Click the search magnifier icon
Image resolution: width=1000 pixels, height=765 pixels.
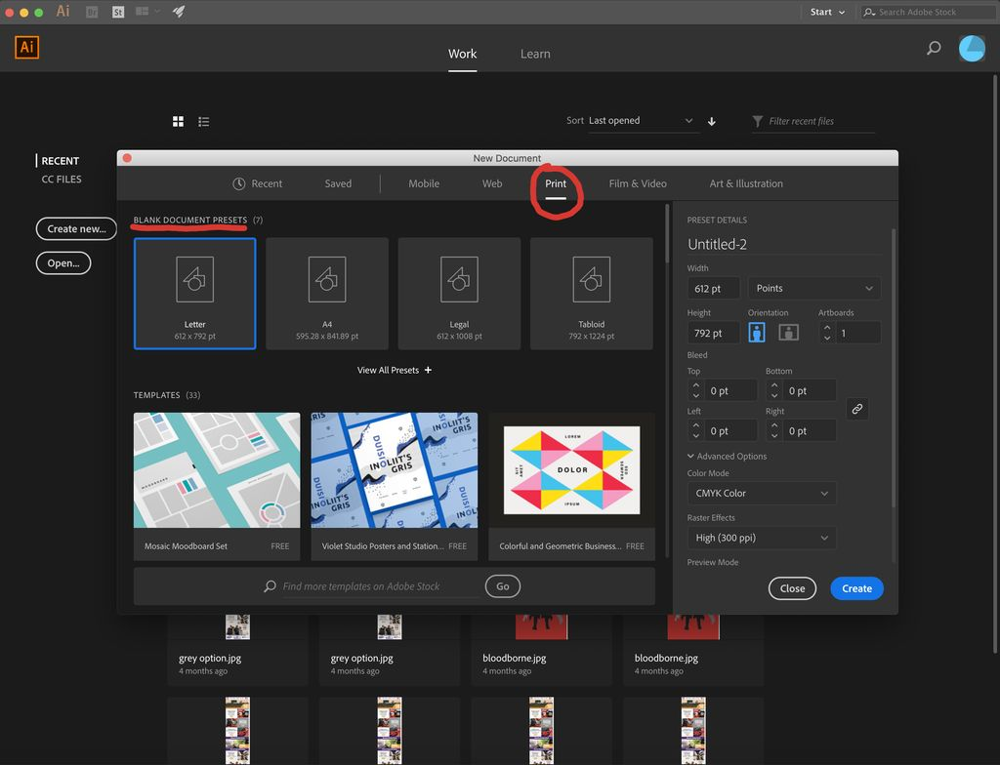pos(933,48)
